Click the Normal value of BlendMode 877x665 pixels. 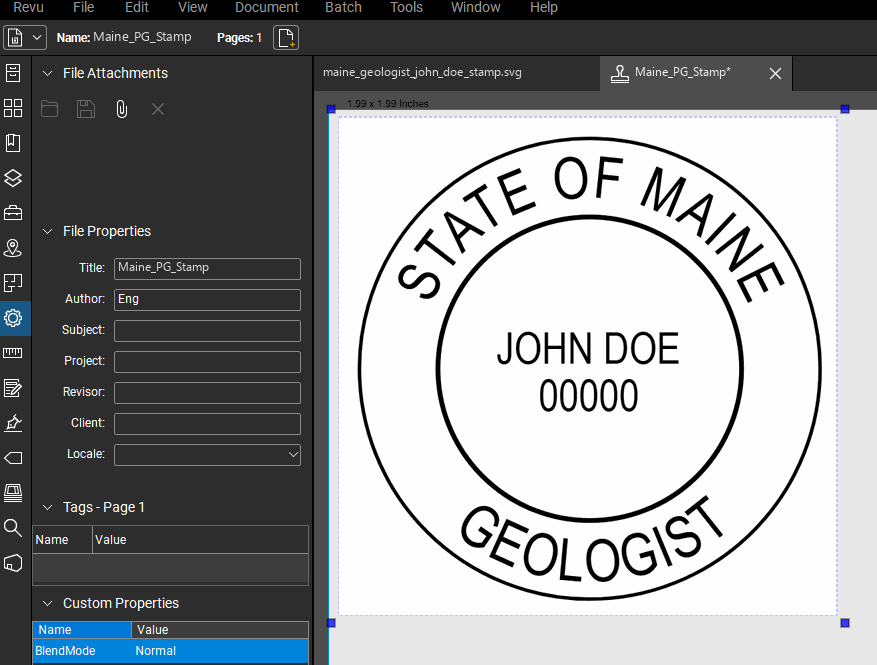click(155, 651)
